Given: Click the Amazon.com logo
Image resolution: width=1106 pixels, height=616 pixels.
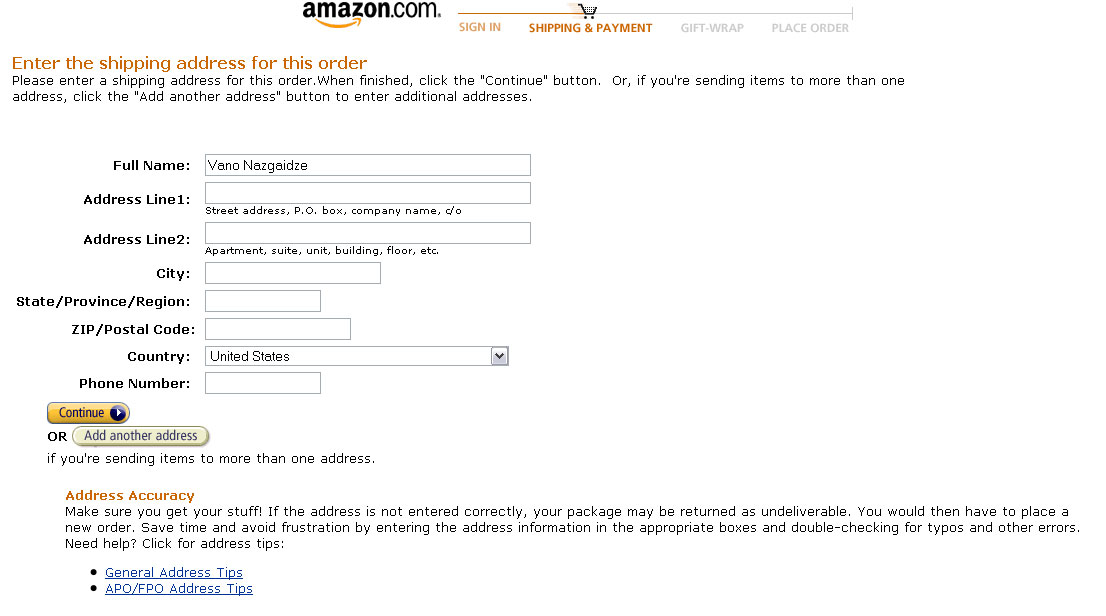Looking at the screenshot, I should (x=371, y=14).
